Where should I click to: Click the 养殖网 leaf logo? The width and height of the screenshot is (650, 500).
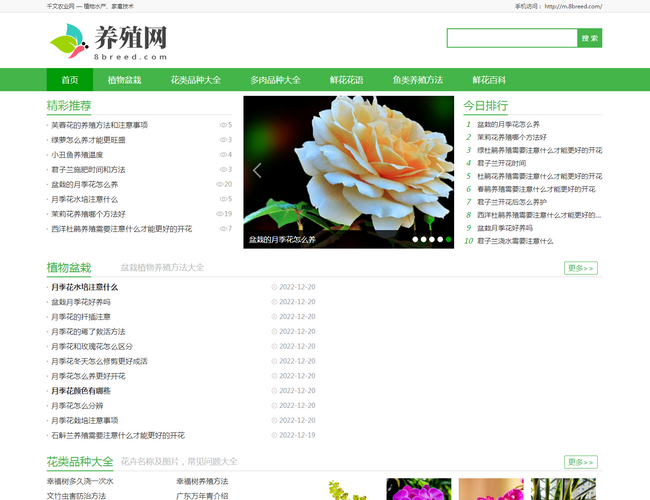point(66,42)
